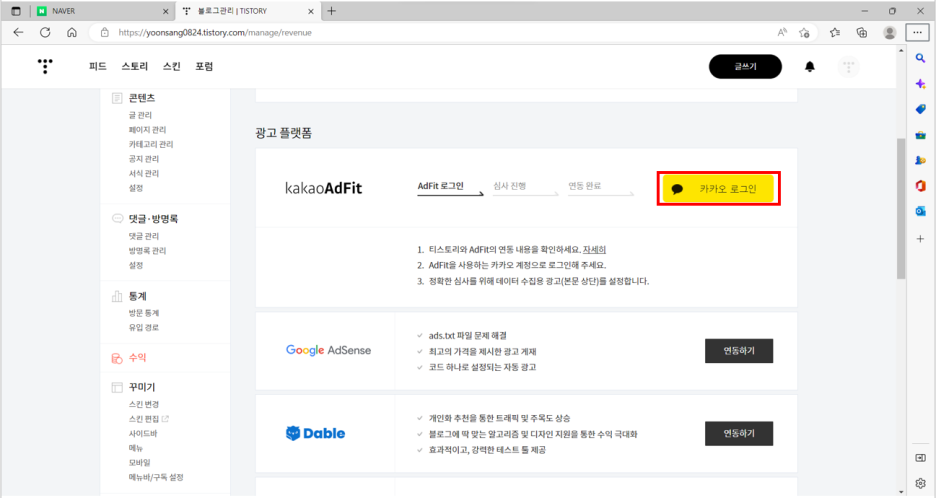Click the page vertical scrollbar thumb

901,208
